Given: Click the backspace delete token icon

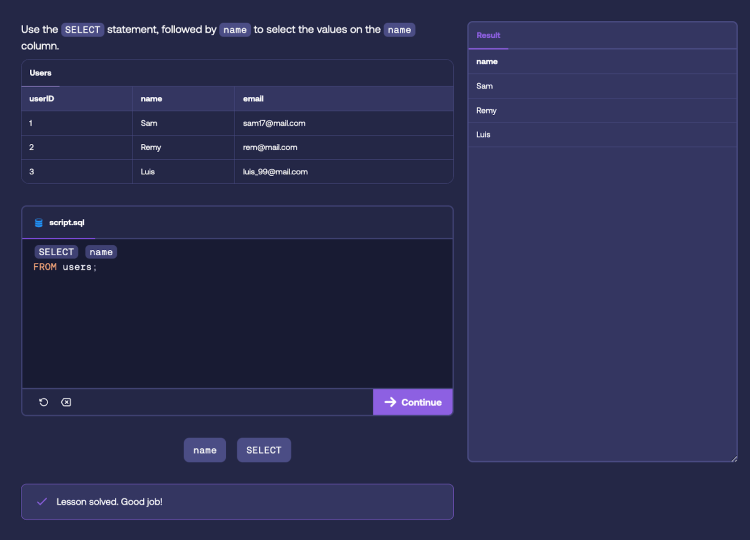Looking at the screenshot, I should point(66,402).
